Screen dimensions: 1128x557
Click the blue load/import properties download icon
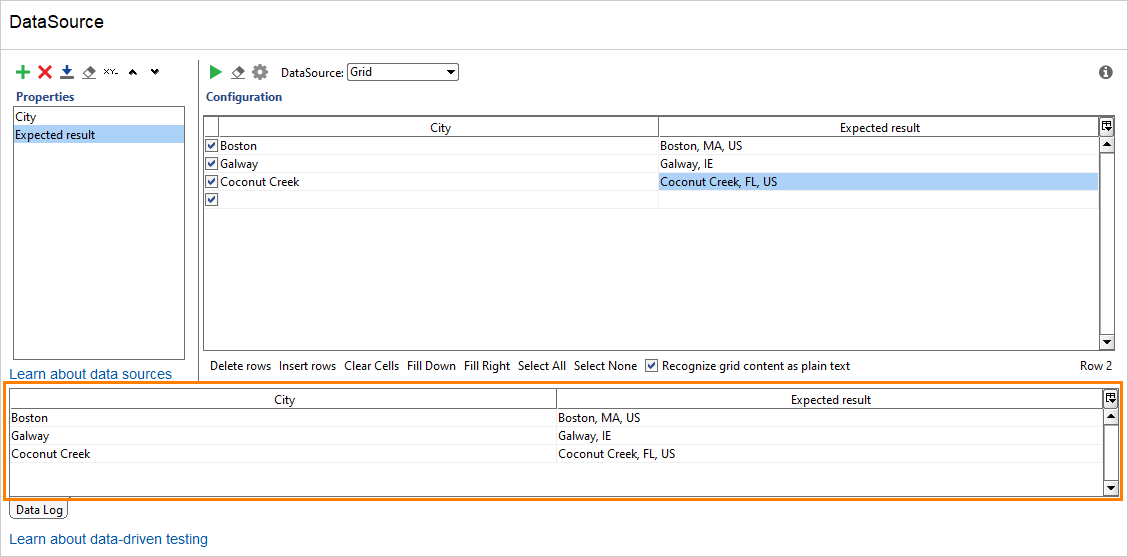[67, 72]
